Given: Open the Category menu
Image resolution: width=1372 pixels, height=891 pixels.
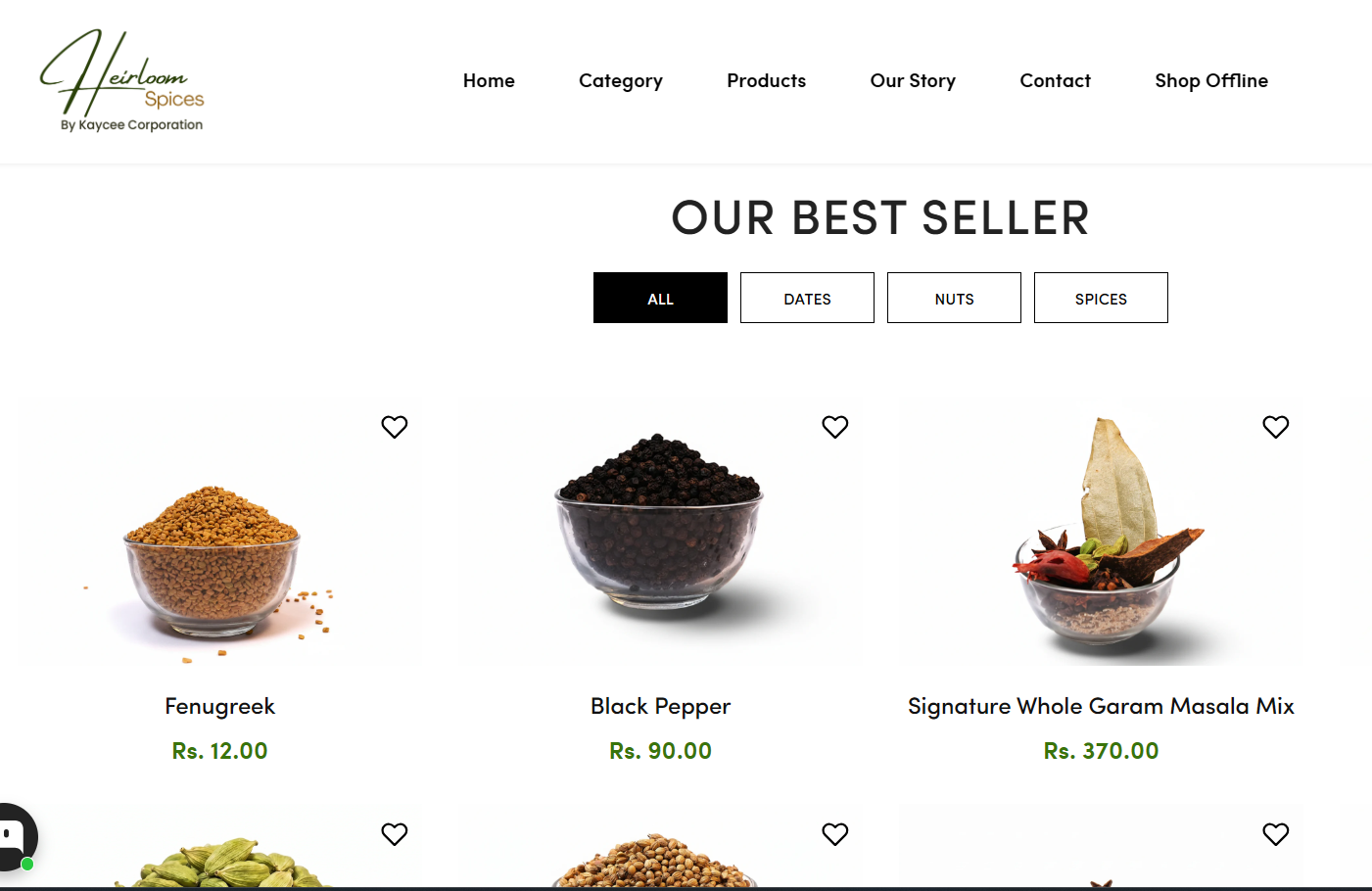Looking at the screenshot, I should pos(621,81).
